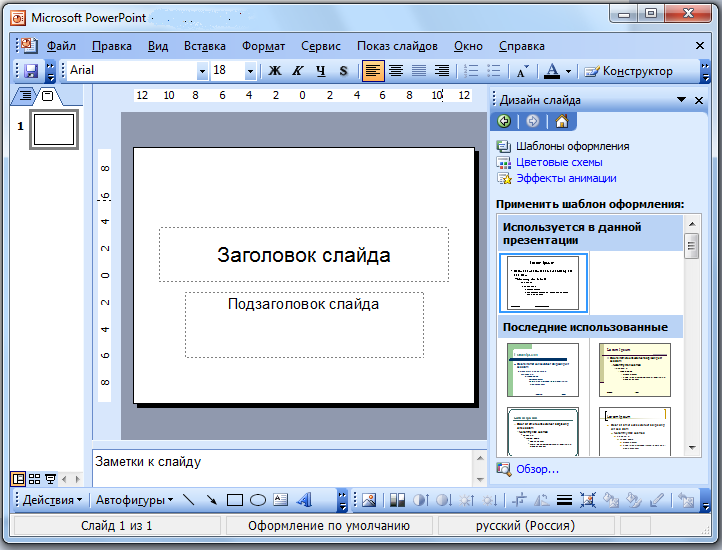
Task: Toggle underline formatting (Ч)
Action: click(320, 70)
